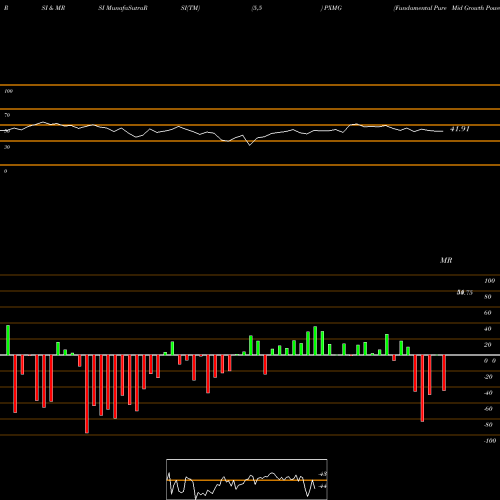Click the MR axis label -60
The height and width of the screenshot is (500, 500).
click(x=488, y=409)
